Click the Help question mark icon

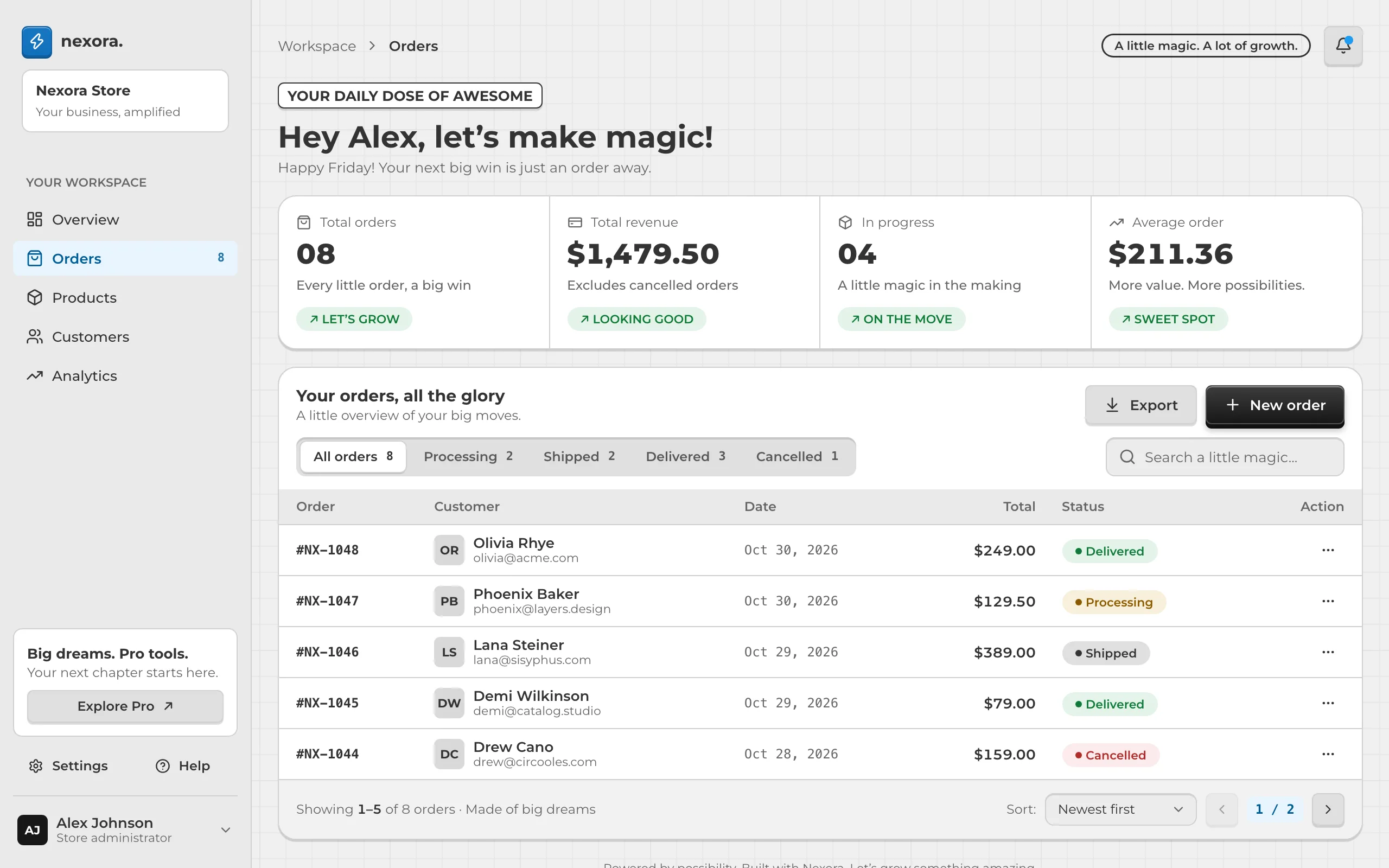coord(162,766)
